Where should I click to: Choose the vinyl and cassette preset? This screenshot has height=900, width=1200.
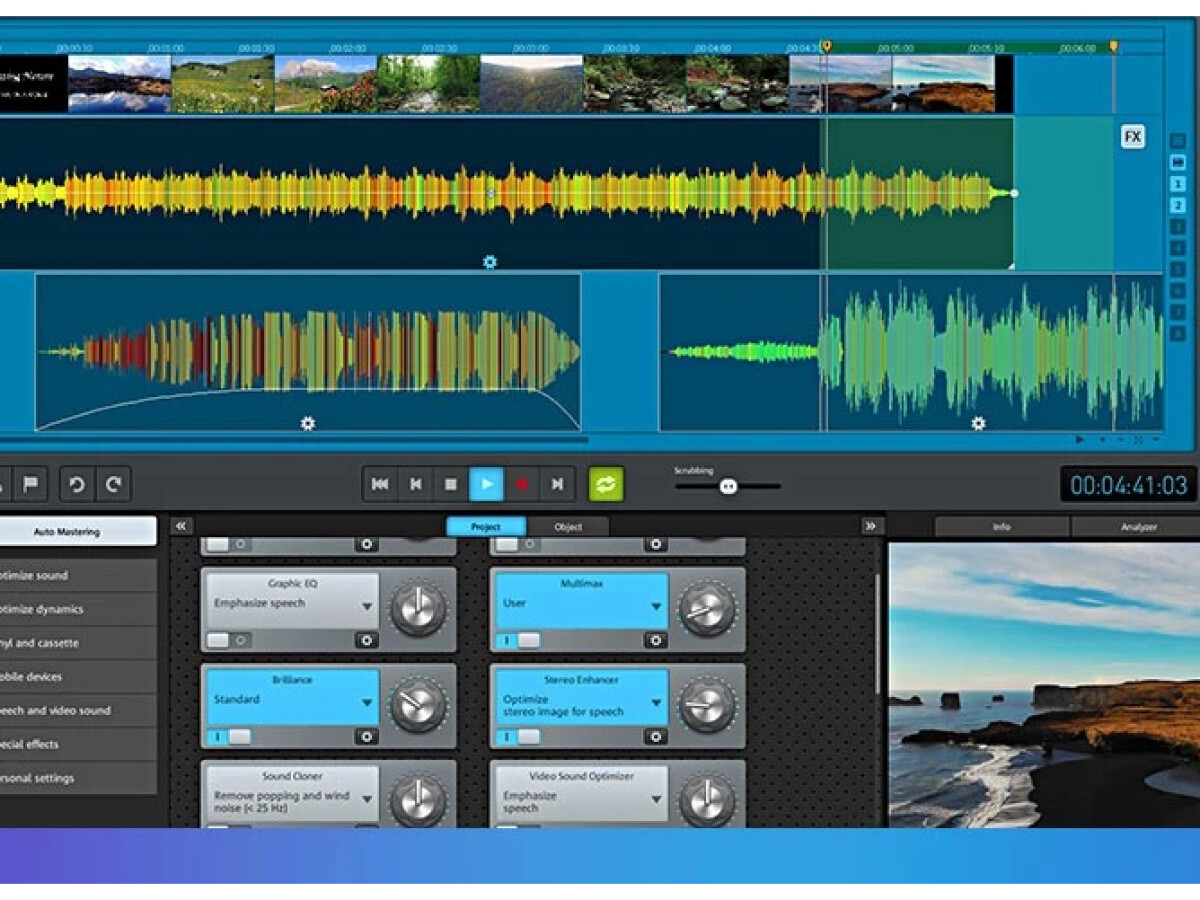[78, 643]
